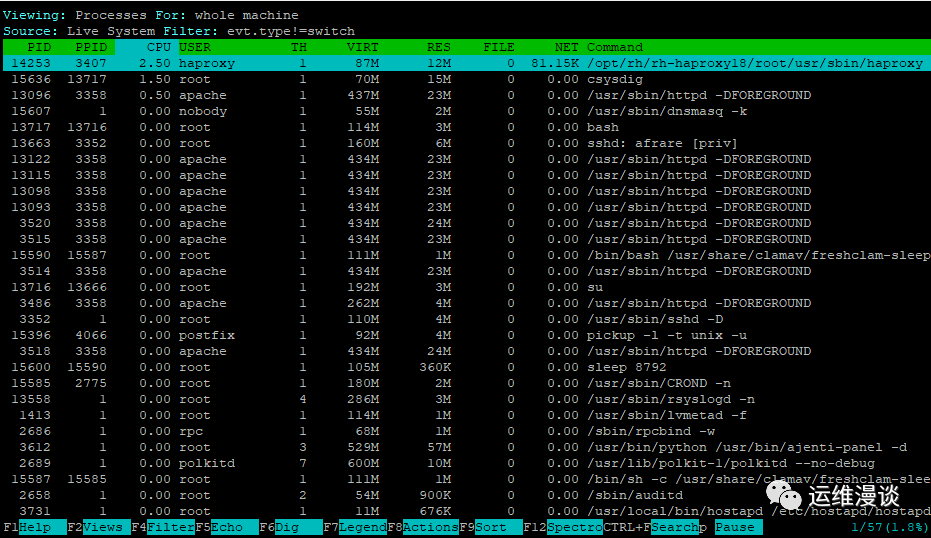Select the ajenti-panel python process row
This screenshot has height=538, width=931.
point(466,448)
